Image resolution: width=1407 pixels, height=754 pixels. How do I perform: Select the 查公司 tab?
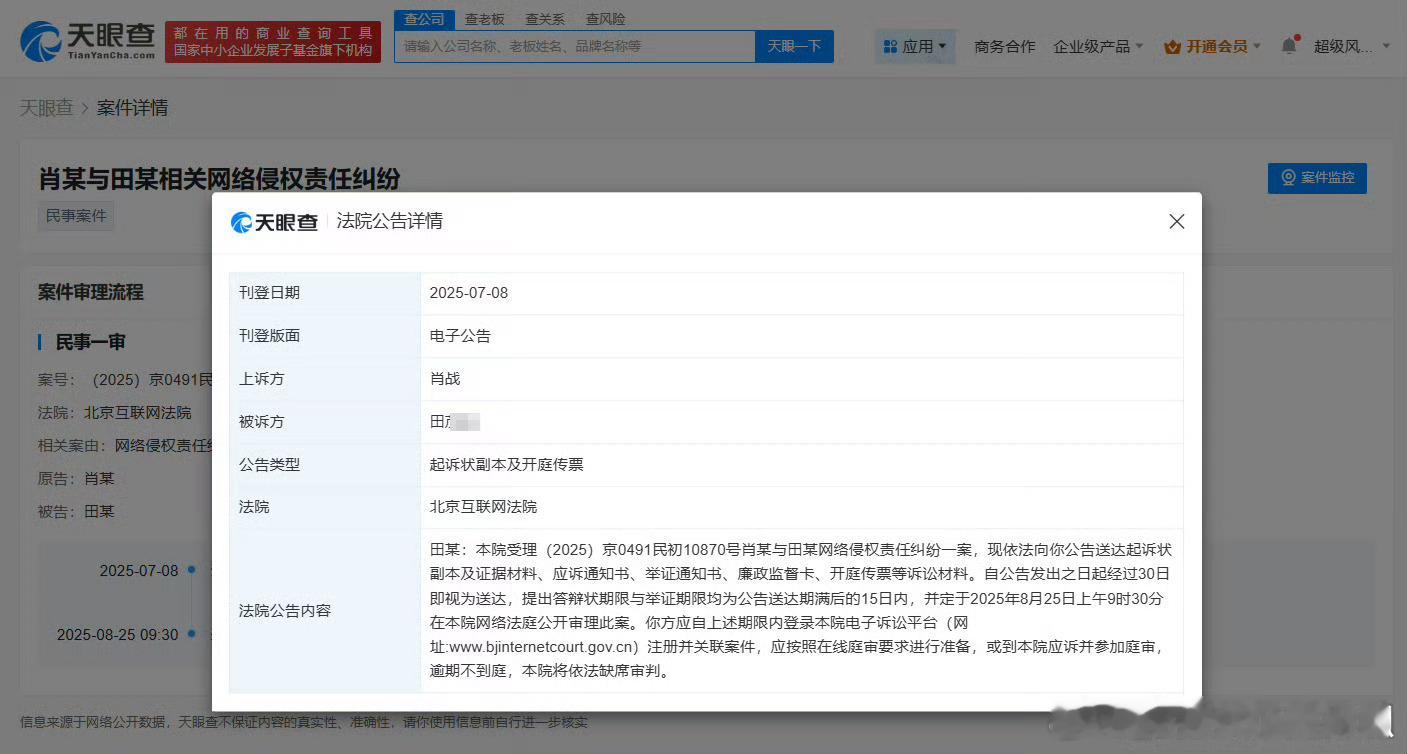coord(424,19)
